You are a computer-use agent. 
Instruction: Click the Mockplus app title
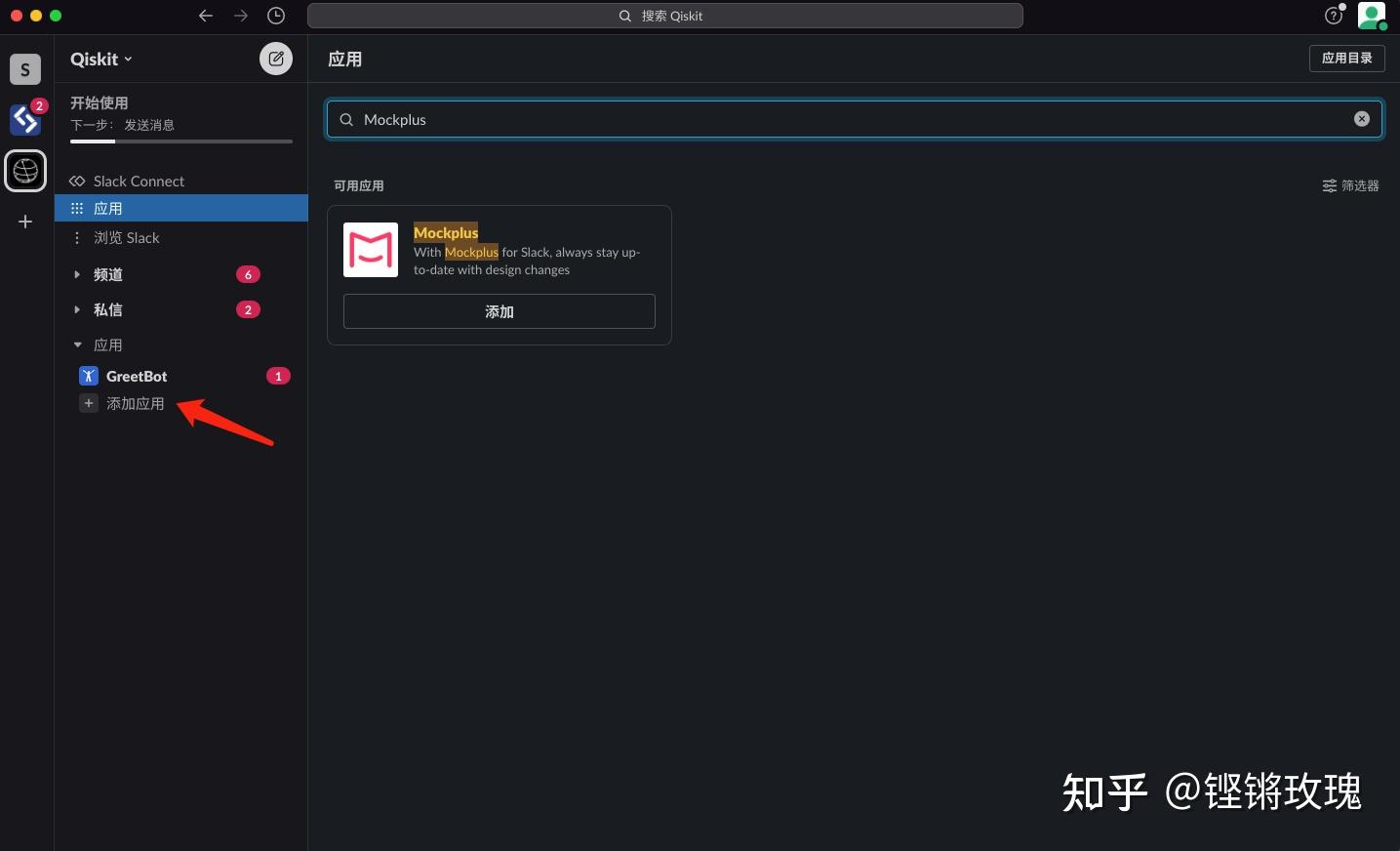point(446,232)
